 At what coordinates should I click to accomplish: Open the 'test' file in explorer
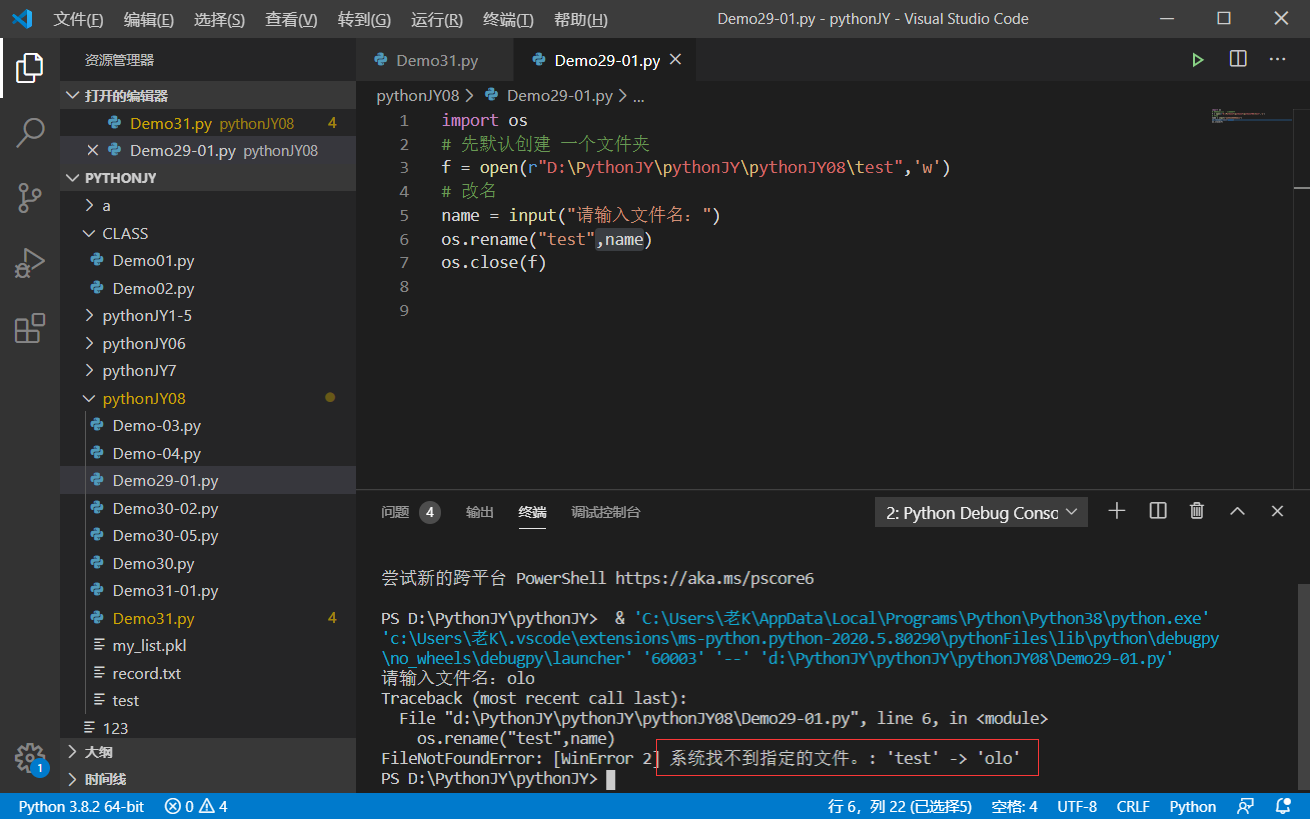coord(208,700)
